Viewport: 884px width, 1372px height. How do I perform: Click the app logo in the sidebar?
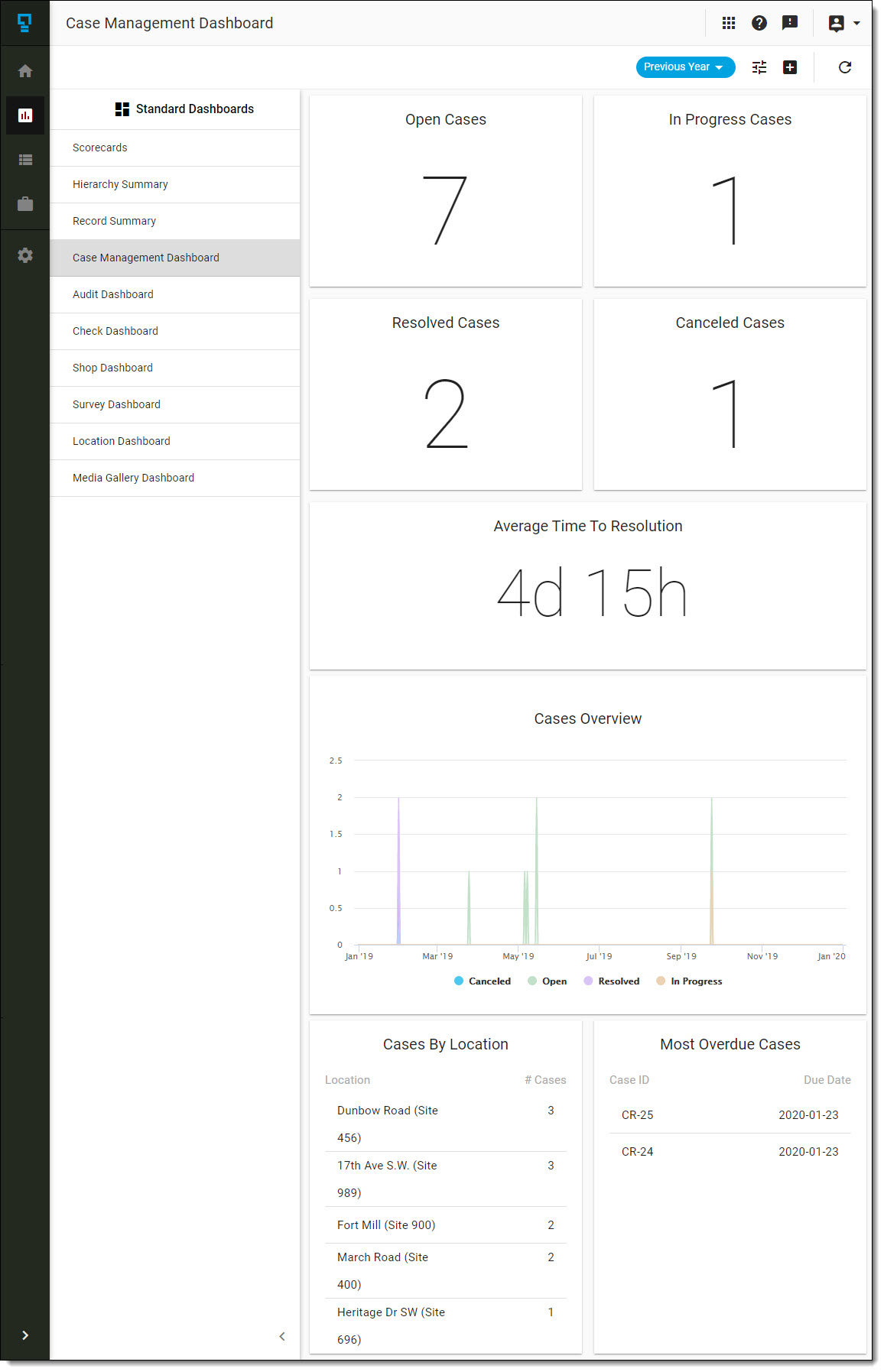[x=24, y=23]
